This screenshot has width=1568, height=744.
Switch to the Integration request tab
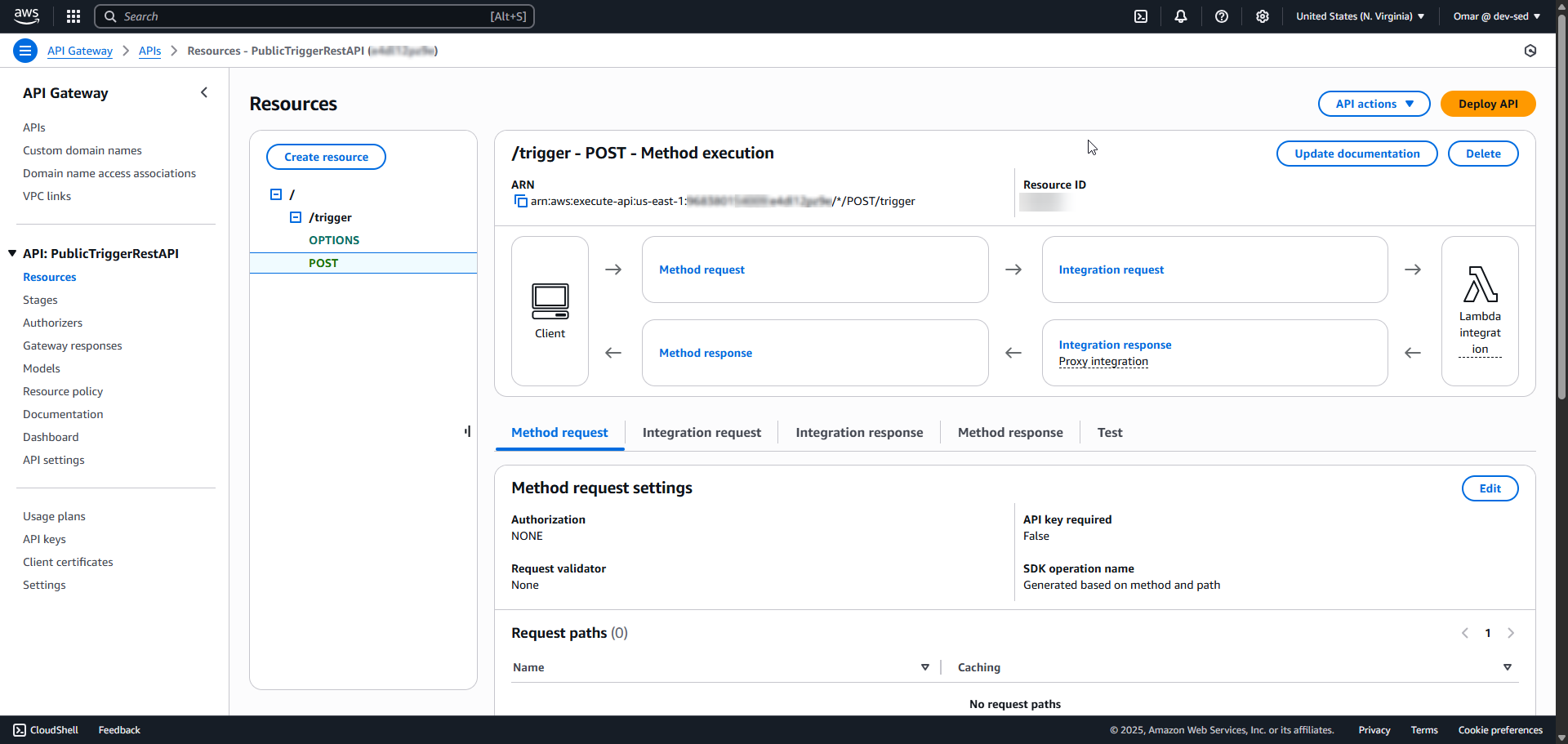click(x=702, y=433)
